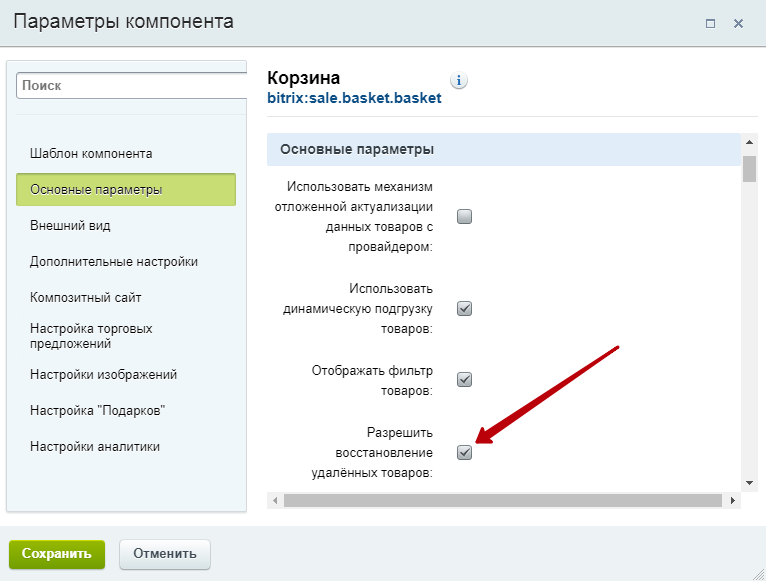Click the green Сохранить button

[56, 553]
